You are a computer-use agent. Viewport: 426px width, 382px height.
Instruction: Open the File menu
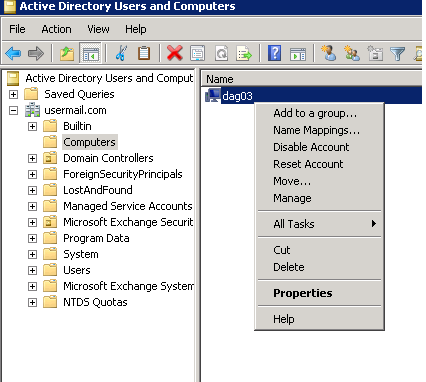click(17, 29)
